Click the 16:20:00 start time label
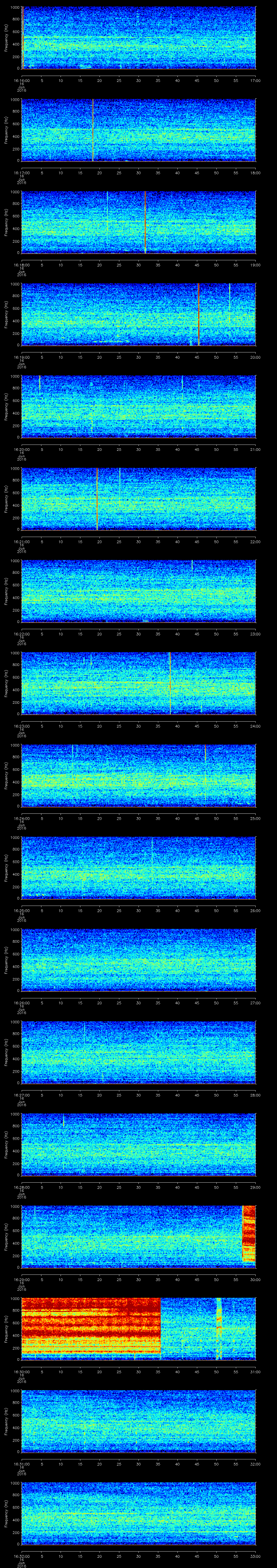The width and height of the screenshot is (277, 1568). (22, 449)
